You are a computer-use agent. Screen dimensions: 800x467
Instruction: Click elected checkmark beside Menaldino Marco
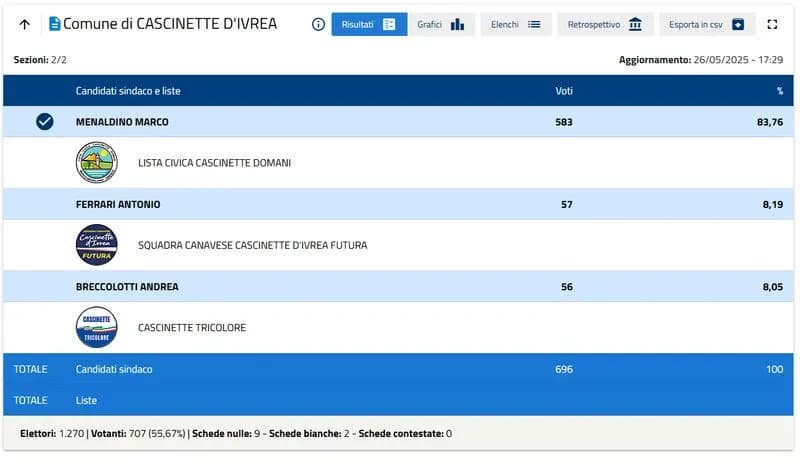coord(44,122)
